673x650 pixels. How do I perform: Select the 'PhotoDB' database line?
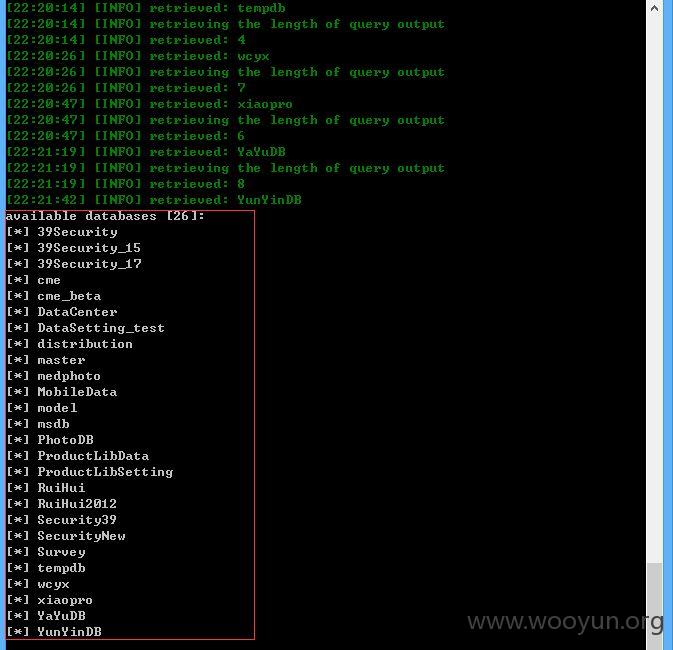point(50,440)
